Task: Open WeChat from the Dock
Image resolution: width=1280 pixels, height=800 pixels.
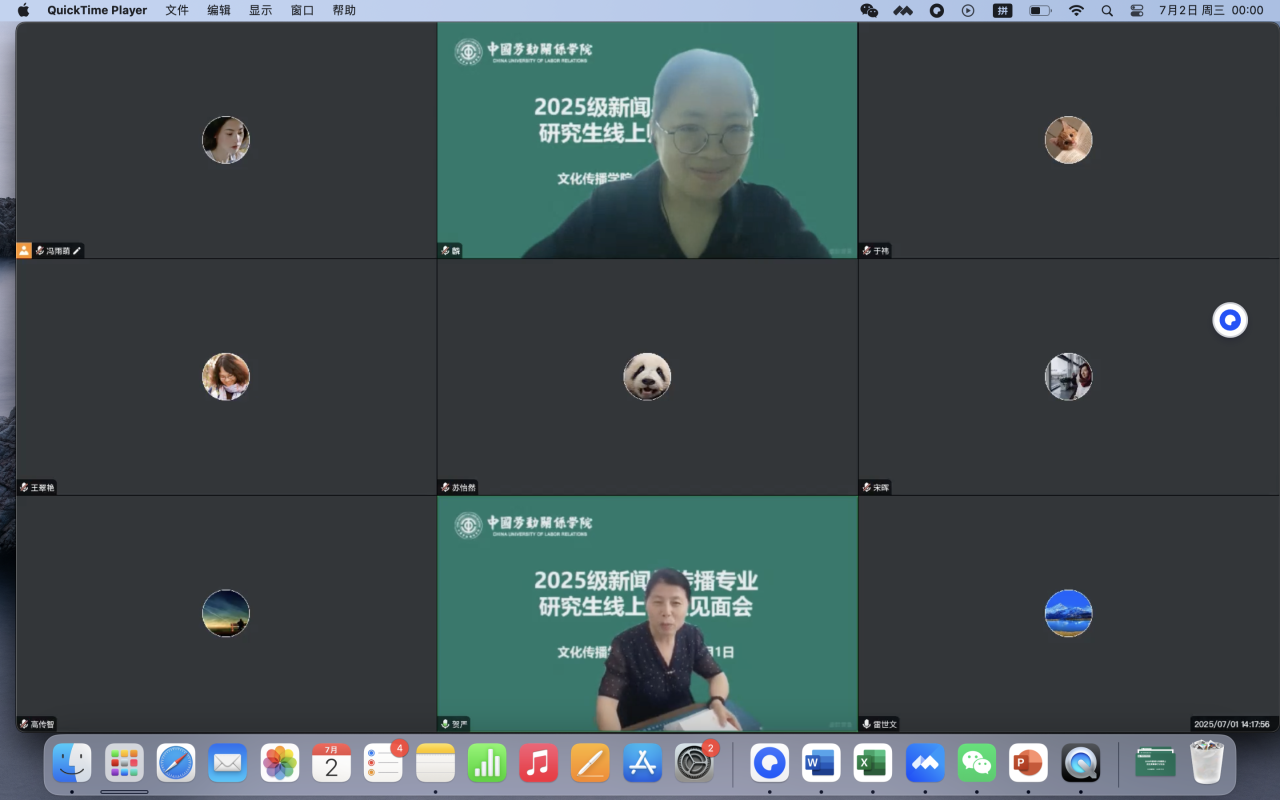Action: point(977,764)
